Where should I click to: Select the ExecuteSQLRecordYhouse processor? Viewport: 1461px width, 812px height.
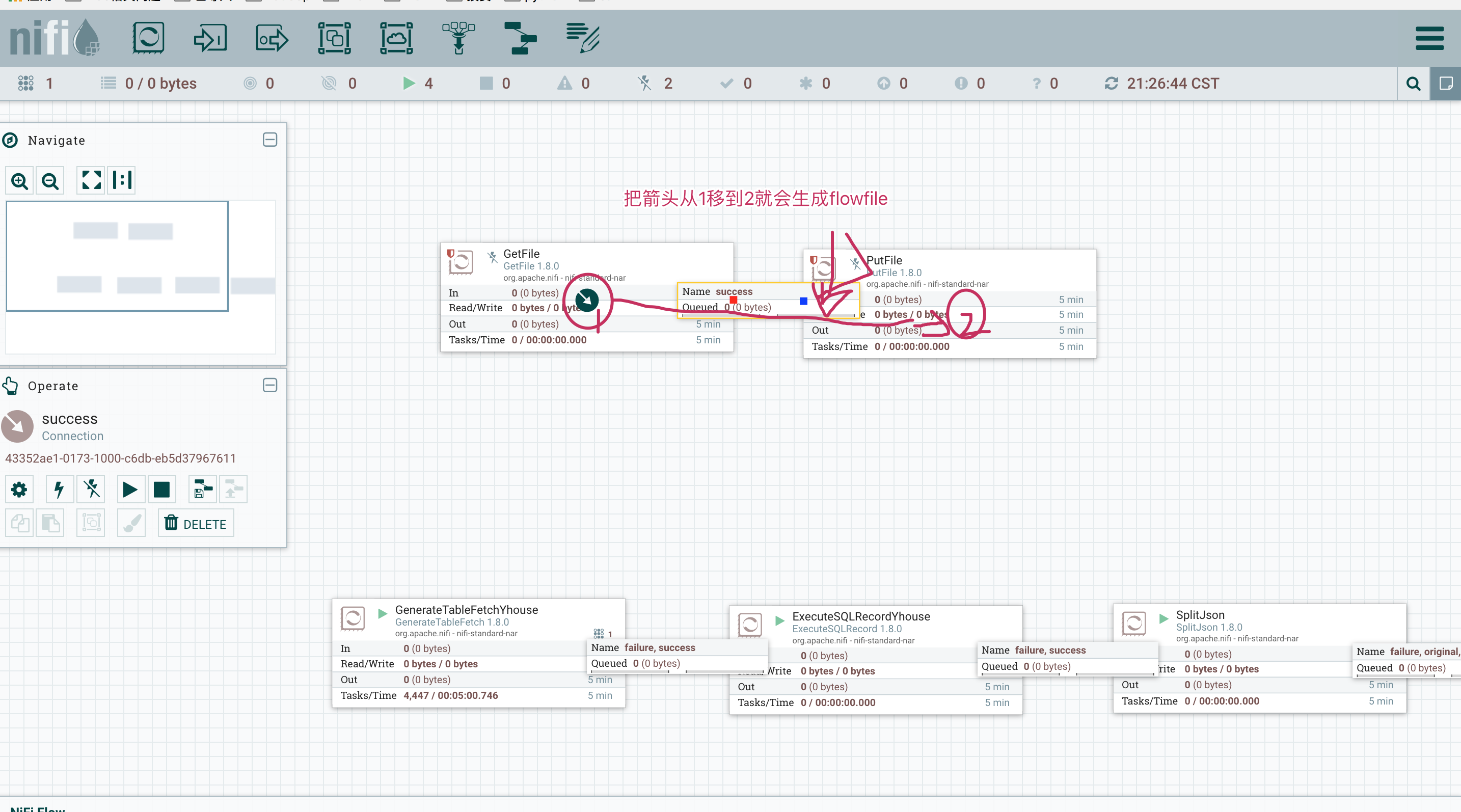(875, 660)
